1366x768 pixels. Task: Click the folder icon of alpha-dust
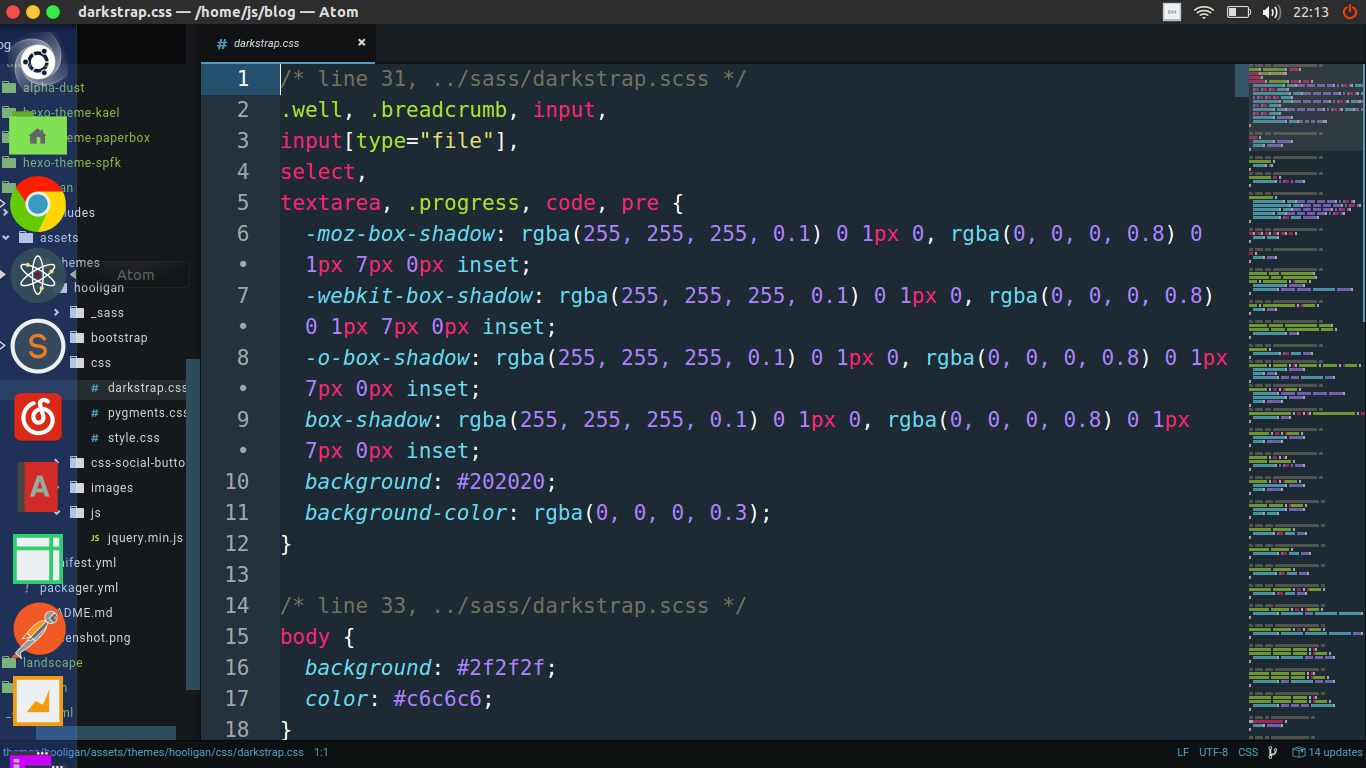9,88
